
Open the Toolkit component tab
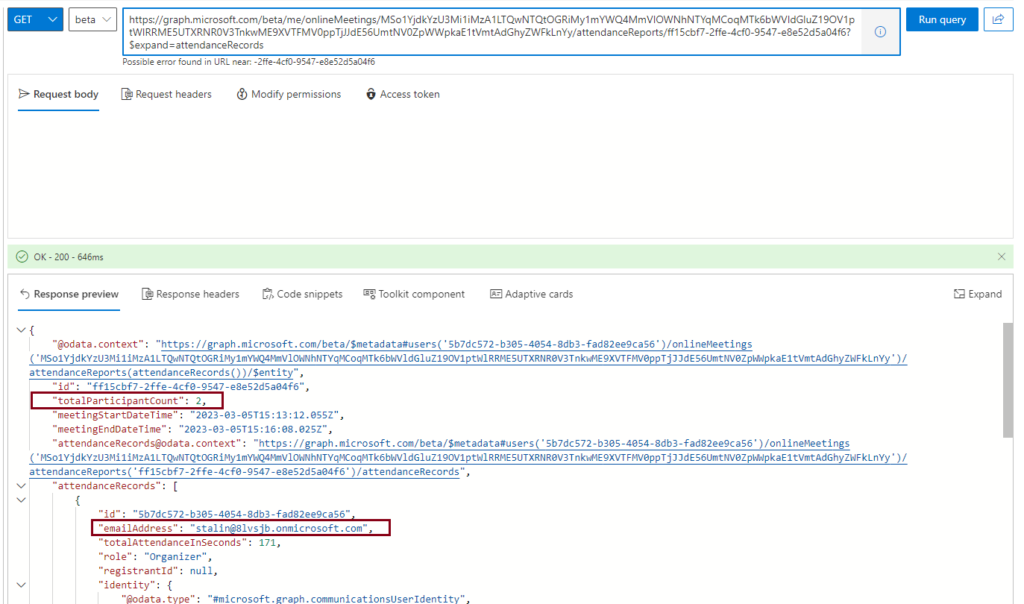click(x=414, y=294)
